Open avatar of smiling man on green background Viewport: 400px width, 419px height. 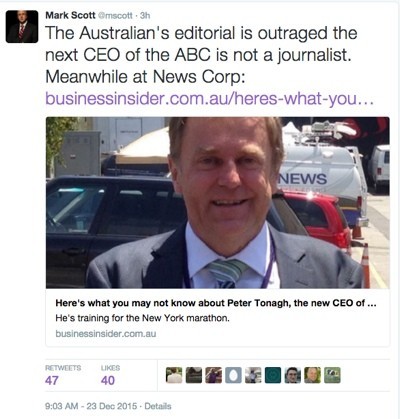tap(313, 375)
